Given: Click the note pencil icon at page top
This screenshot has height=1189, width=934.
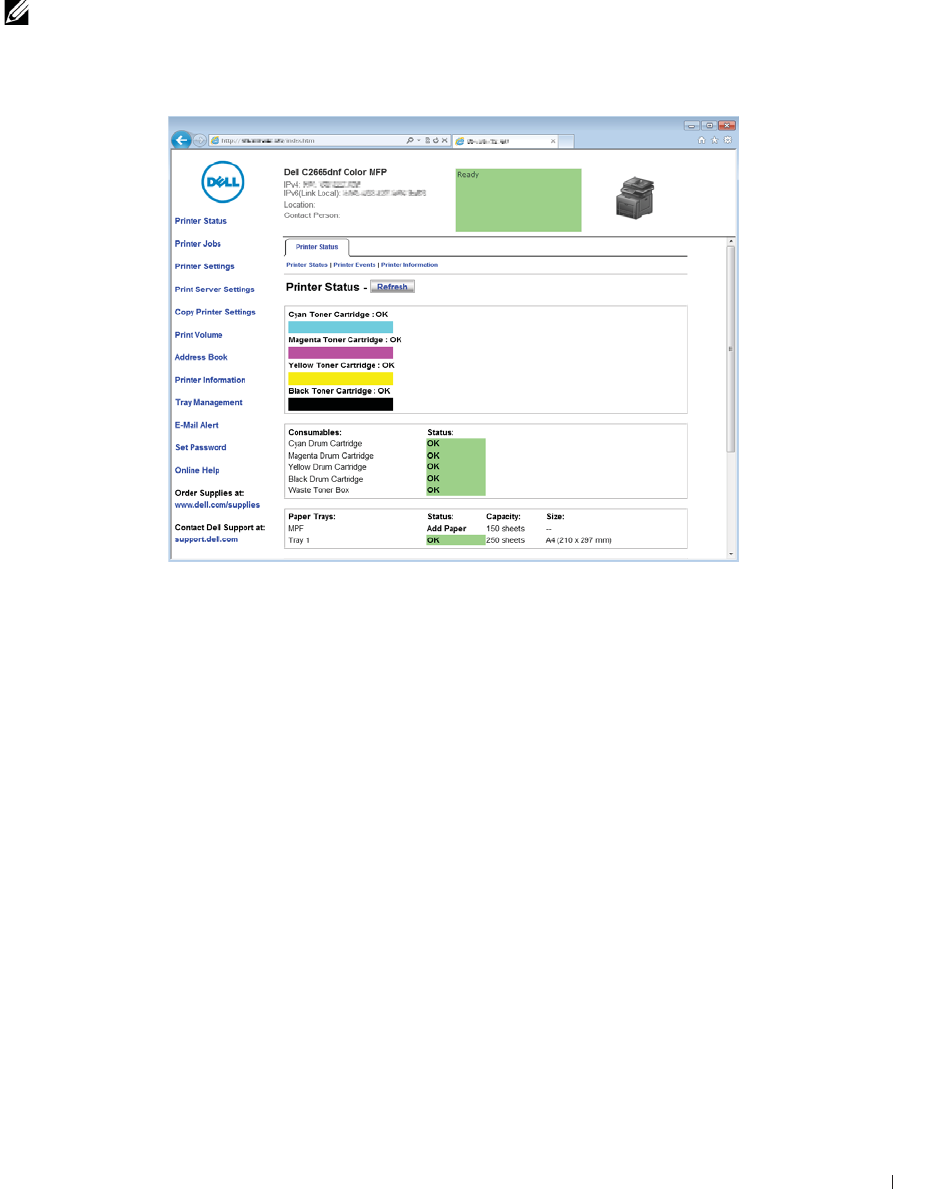Looking at the screenshot, I should [x=16, y=13].
